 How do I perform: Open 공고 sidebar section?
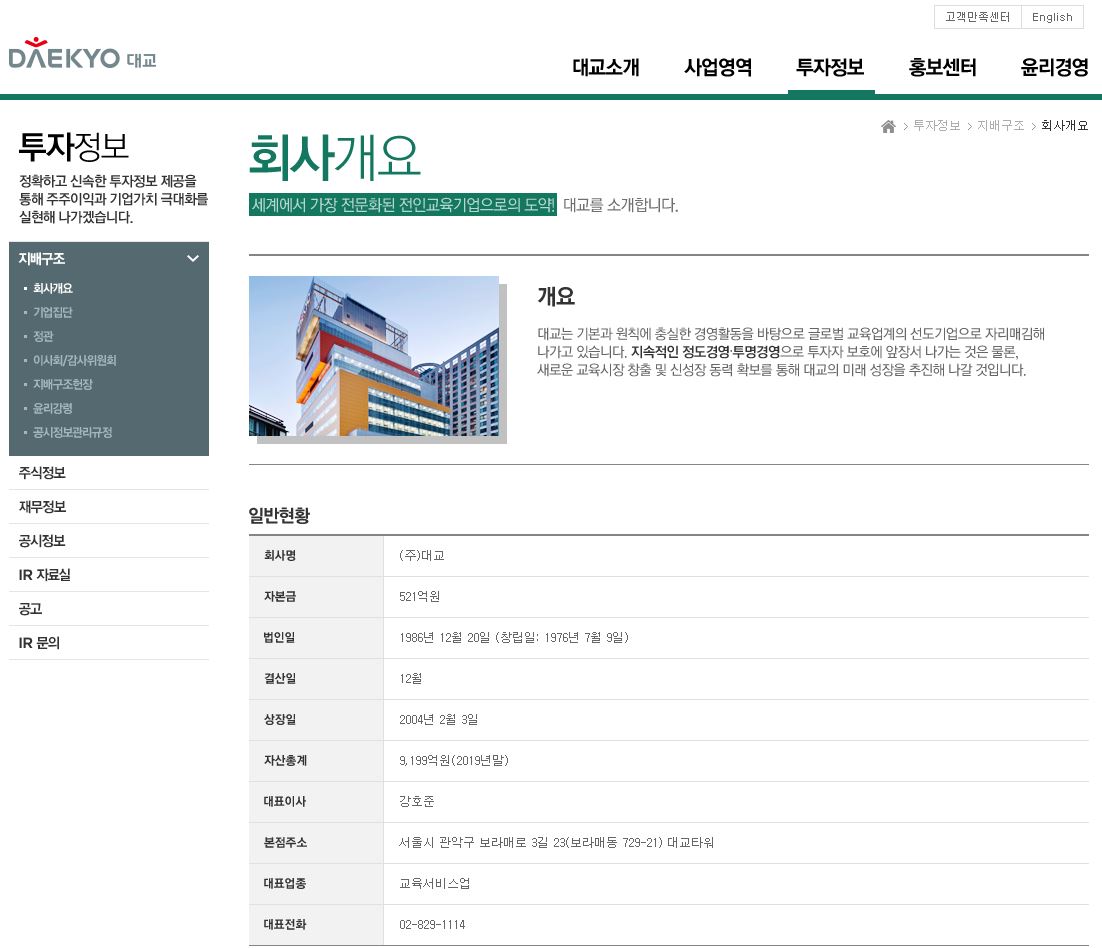[109, 609]
